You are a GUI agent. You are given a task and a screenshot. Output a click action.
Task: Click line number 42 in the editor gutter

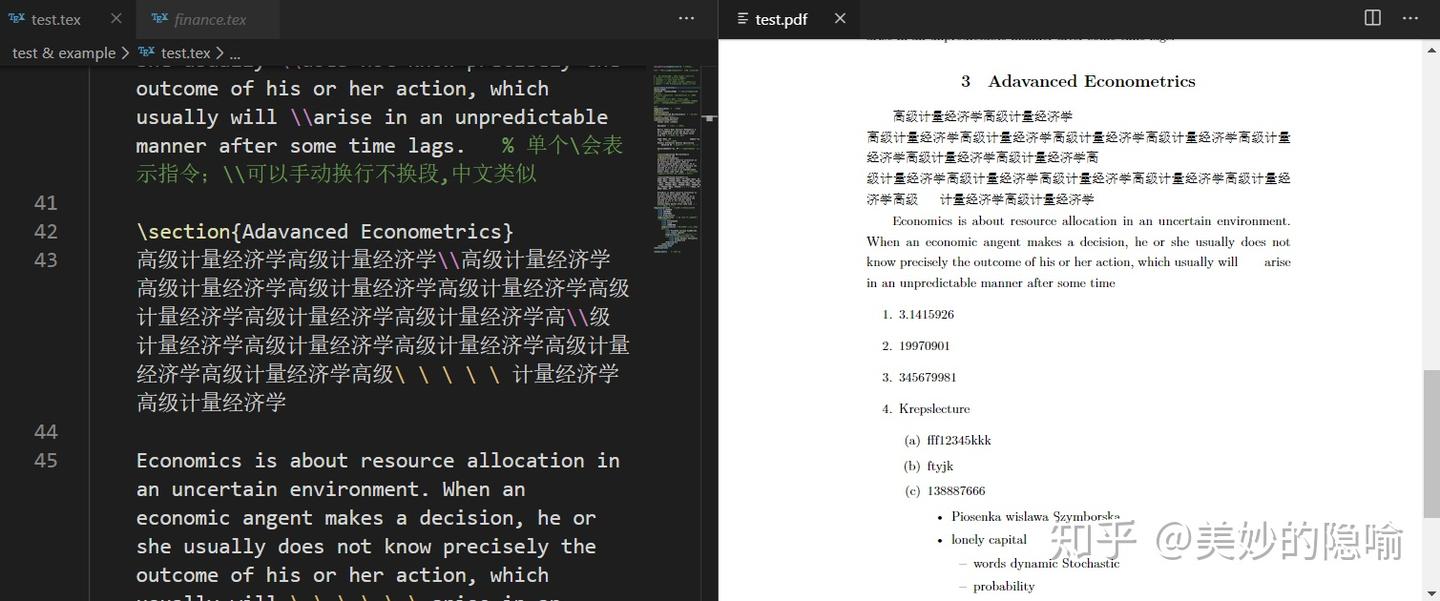(46, 231)
